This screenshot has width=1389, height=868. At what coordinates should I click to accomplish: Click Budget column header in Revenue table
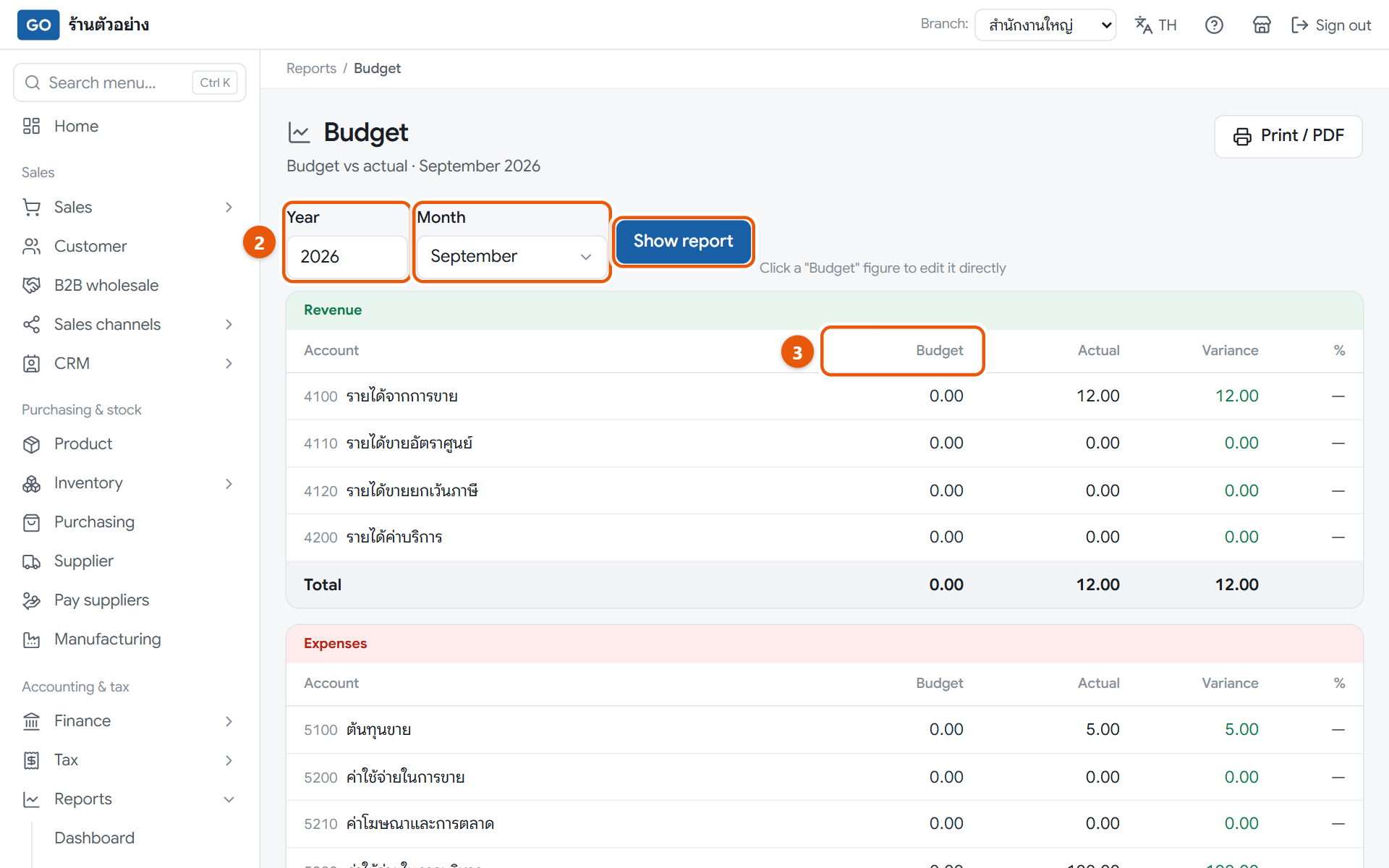click(x=939, y=351)
